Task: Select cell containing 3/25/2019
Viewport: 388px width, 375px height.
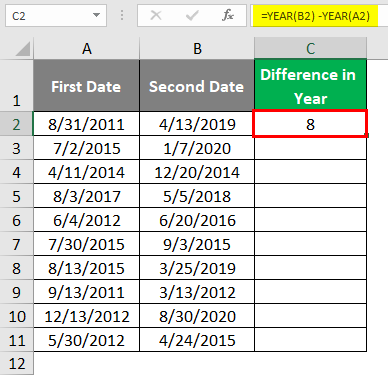Action: click(x=197, y=268)
